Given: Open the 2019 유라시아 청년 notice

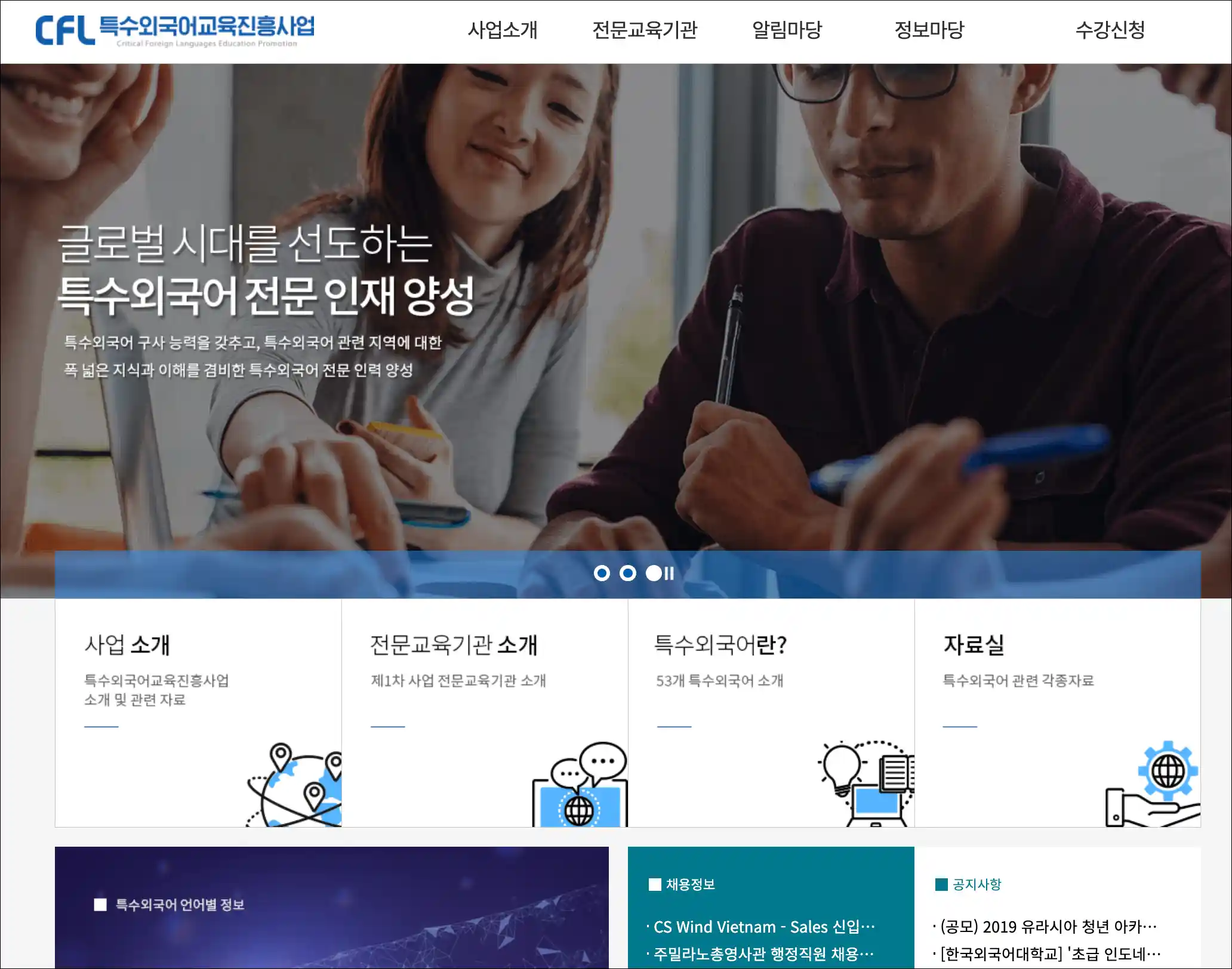Looking at the screenshot, I should point(1045,927).
